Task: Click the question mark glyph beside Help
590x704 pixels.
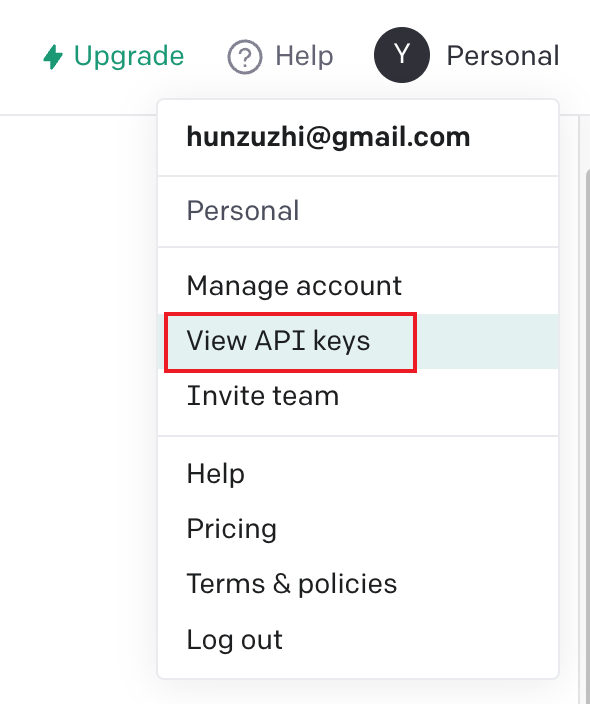Action: click(x=245, y=57)
